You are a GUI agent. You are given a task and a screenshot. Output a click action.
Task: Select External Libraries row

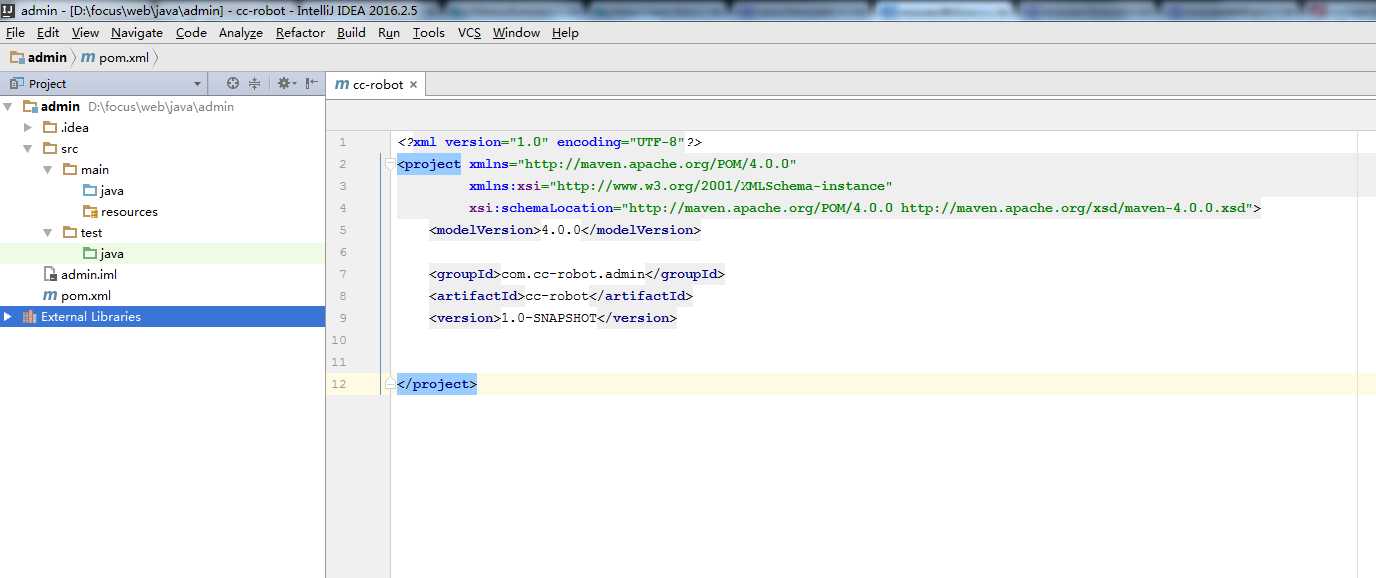(x=162, y=316)
